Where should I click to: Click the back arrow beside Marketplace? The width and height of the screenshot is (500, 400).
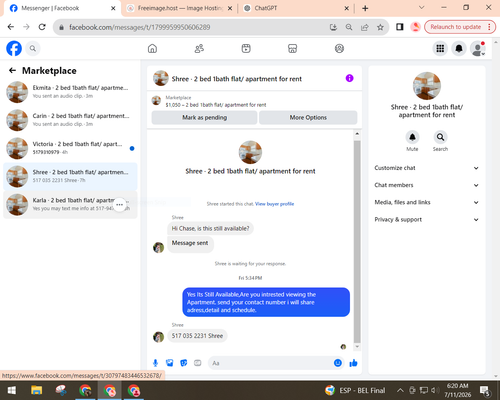click(x=12, y=70)
